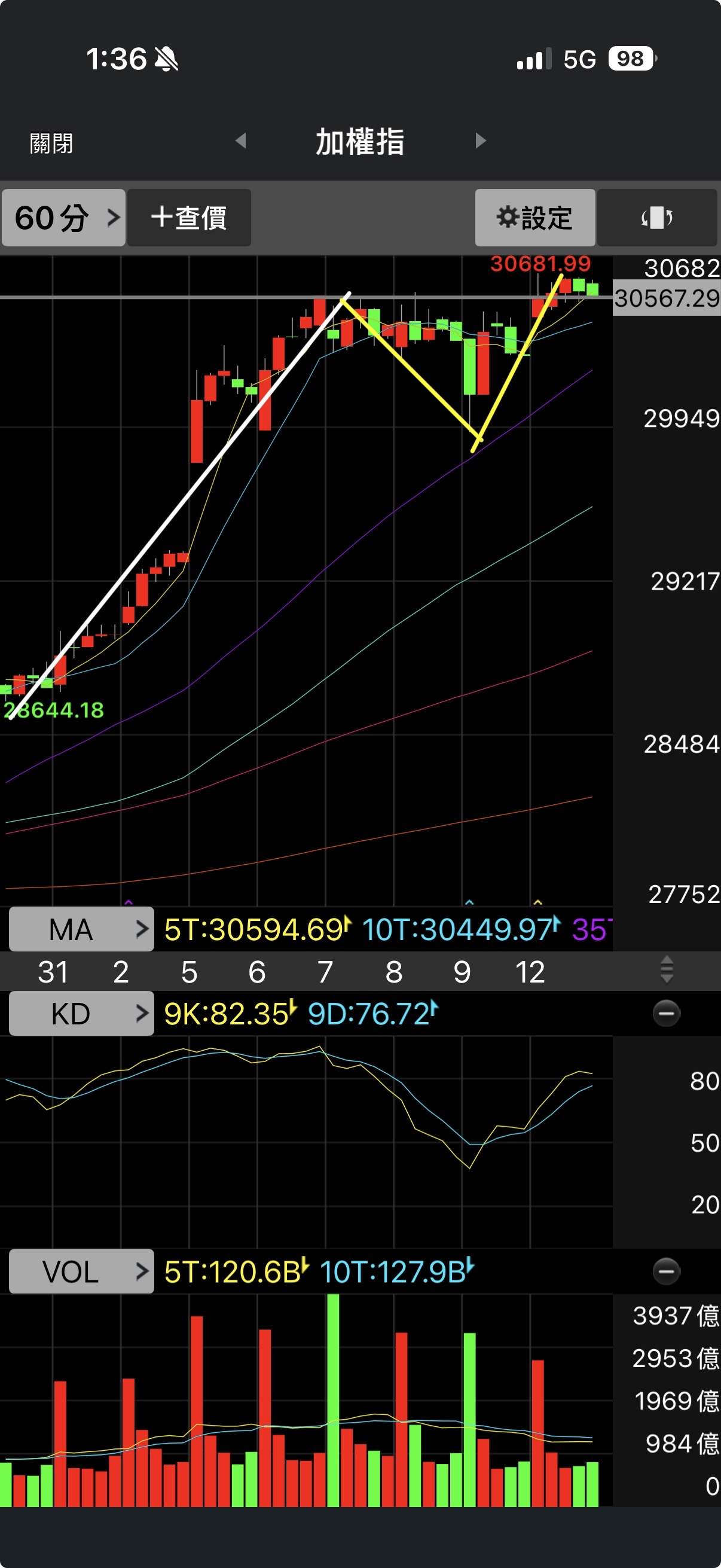
Task: Open the MA indicator selector
Action: click(81, 929)
